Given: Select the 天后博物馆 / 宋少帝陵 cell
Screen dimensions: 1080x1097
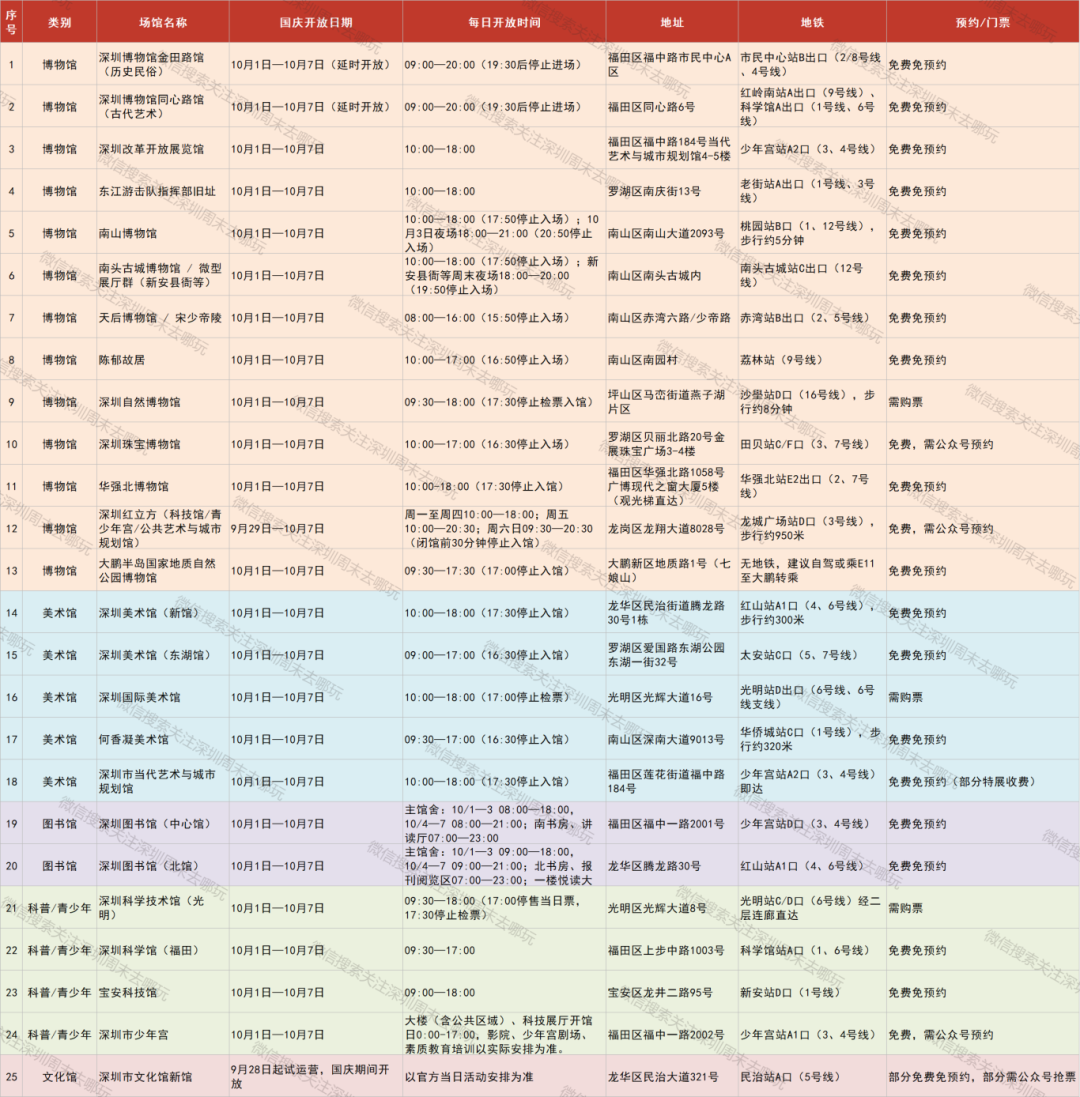Looking at the screenshot, I should (x=162, y=318).
